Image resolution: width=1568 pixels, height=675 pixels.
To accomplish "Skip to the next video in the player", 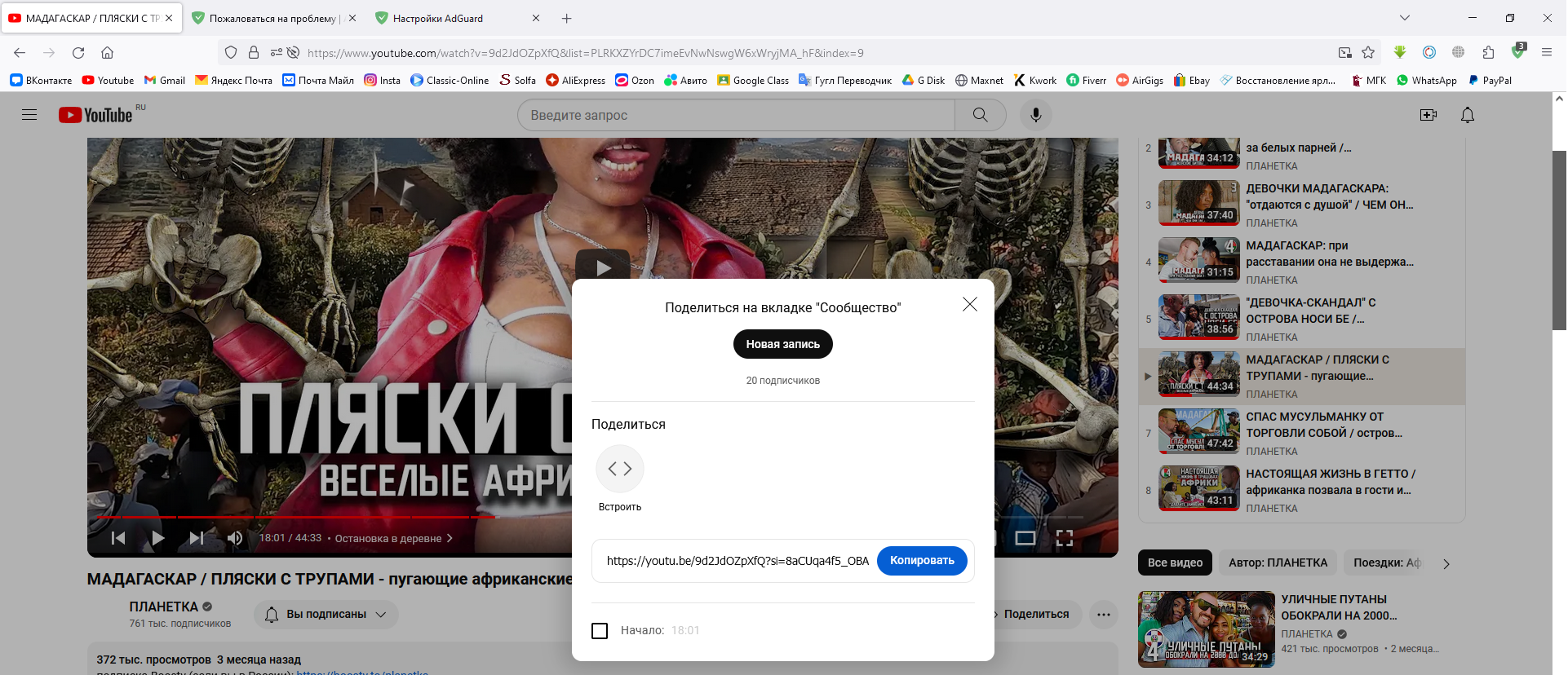I will [x=196, y=538].
